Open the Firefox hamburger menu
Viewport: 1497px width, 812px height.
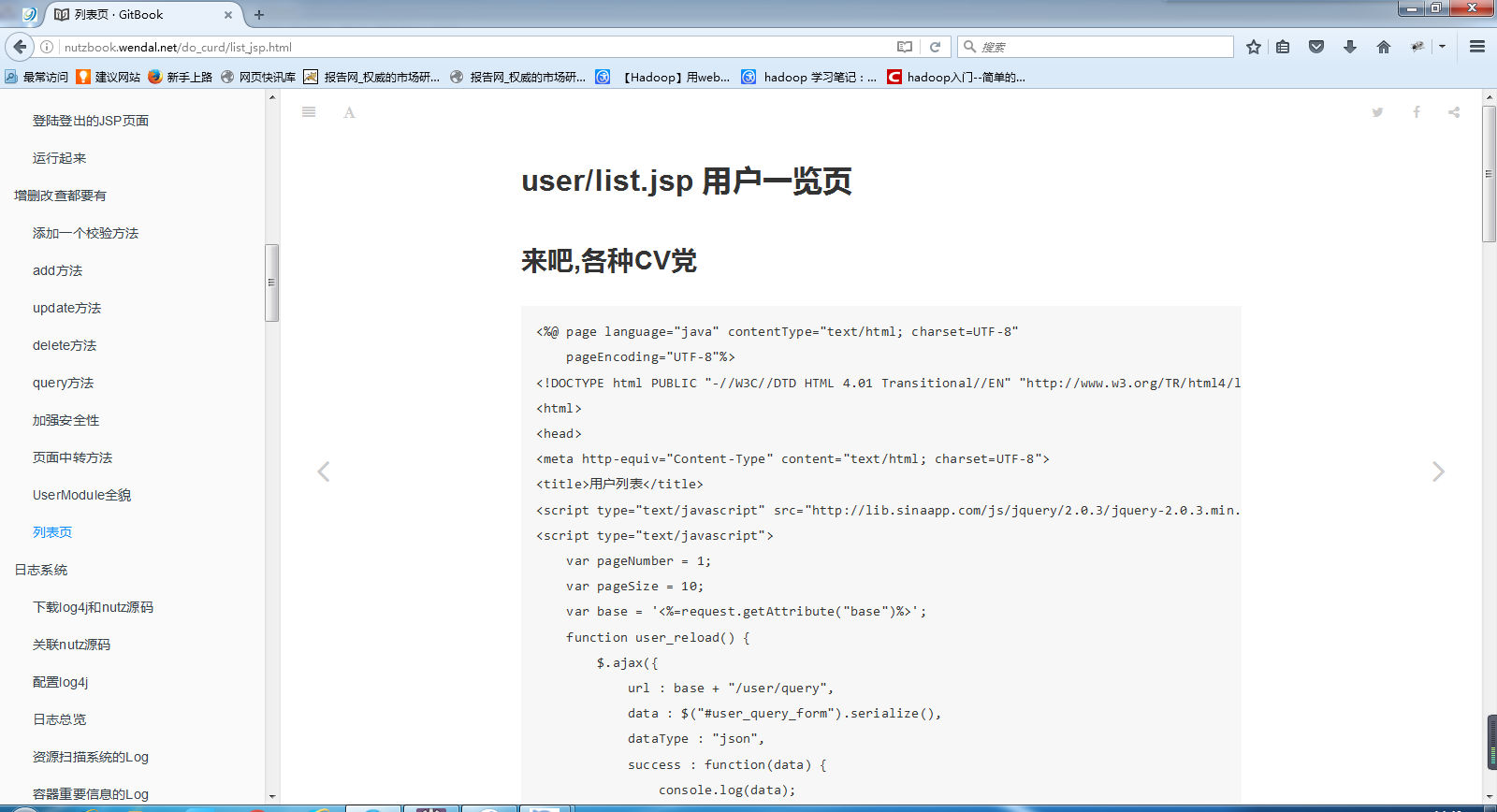1477,47
